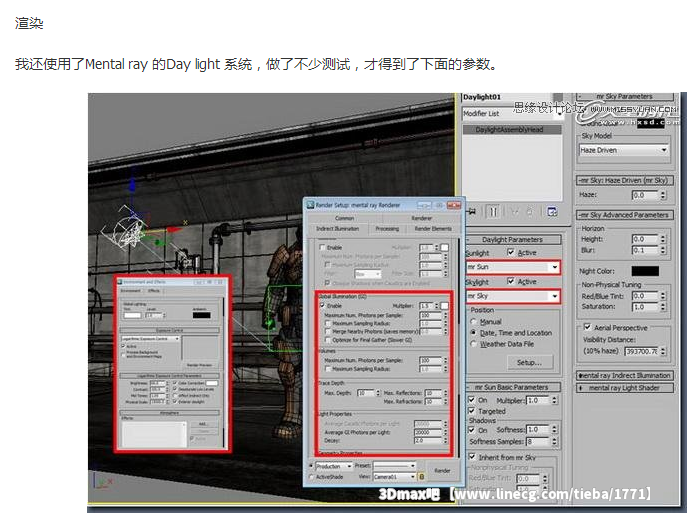The height and width of the screenshot is (513, 691).
Task: Click the Night Color black swatch
Action: point(645,271)
